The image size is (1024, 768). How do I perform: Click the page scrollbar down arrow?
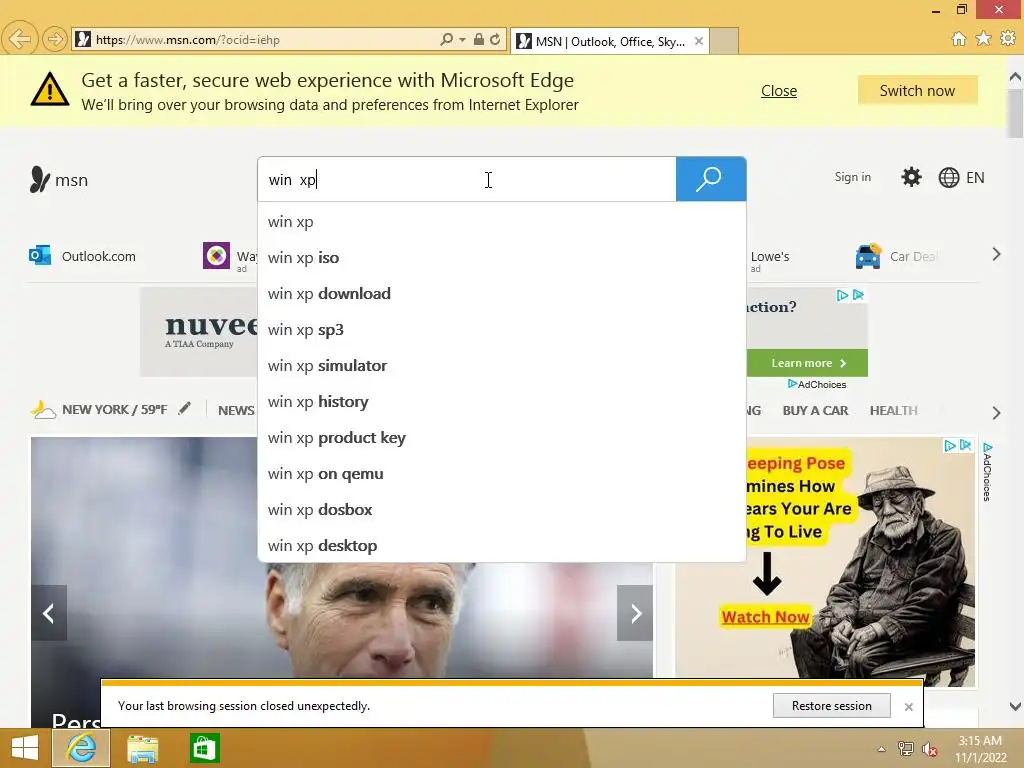pos(1015,706)
